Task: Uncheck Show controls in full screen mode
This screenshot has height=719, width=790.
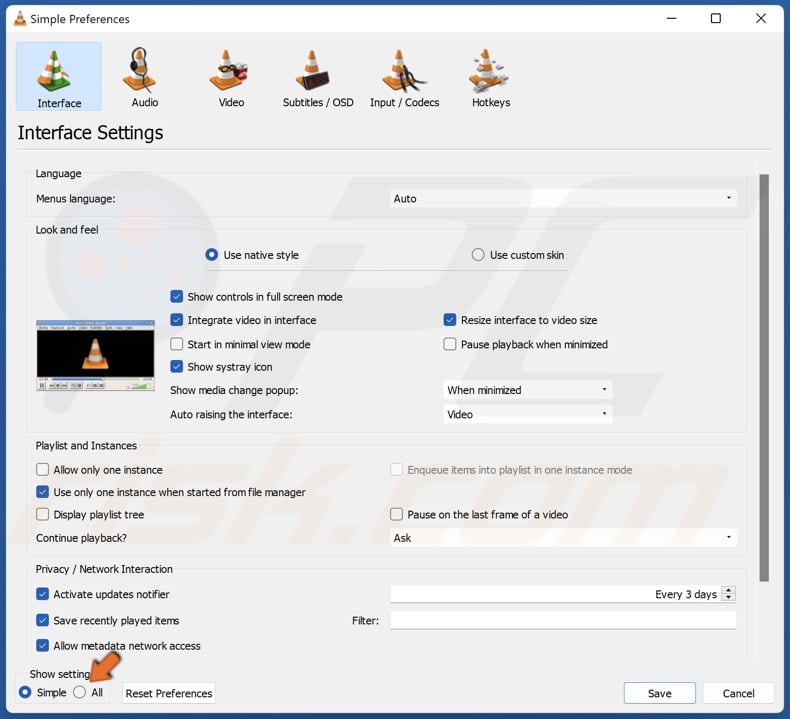Action: pos(176,297)
